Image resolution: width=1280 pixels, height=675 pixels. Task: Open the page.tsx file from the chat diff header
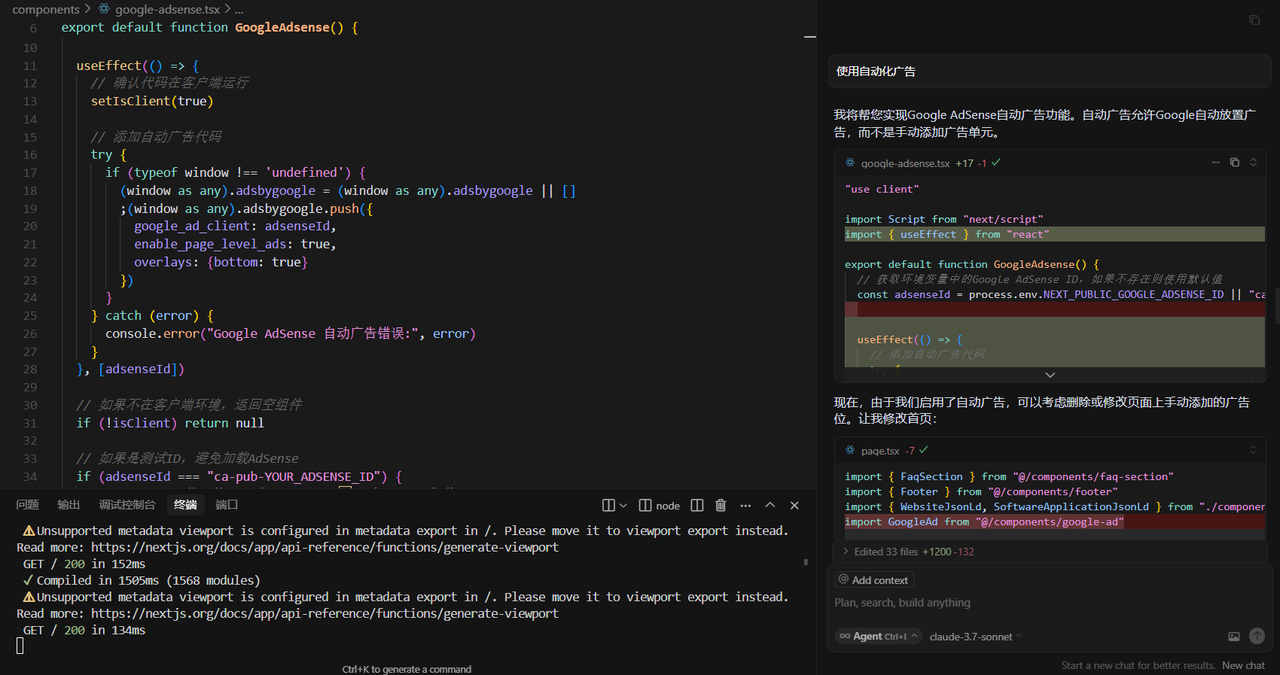[x=880, y=450]
